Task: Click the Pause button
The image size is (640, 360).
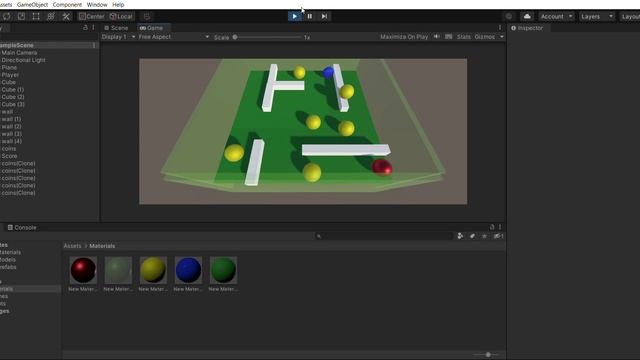Action: 309,16
